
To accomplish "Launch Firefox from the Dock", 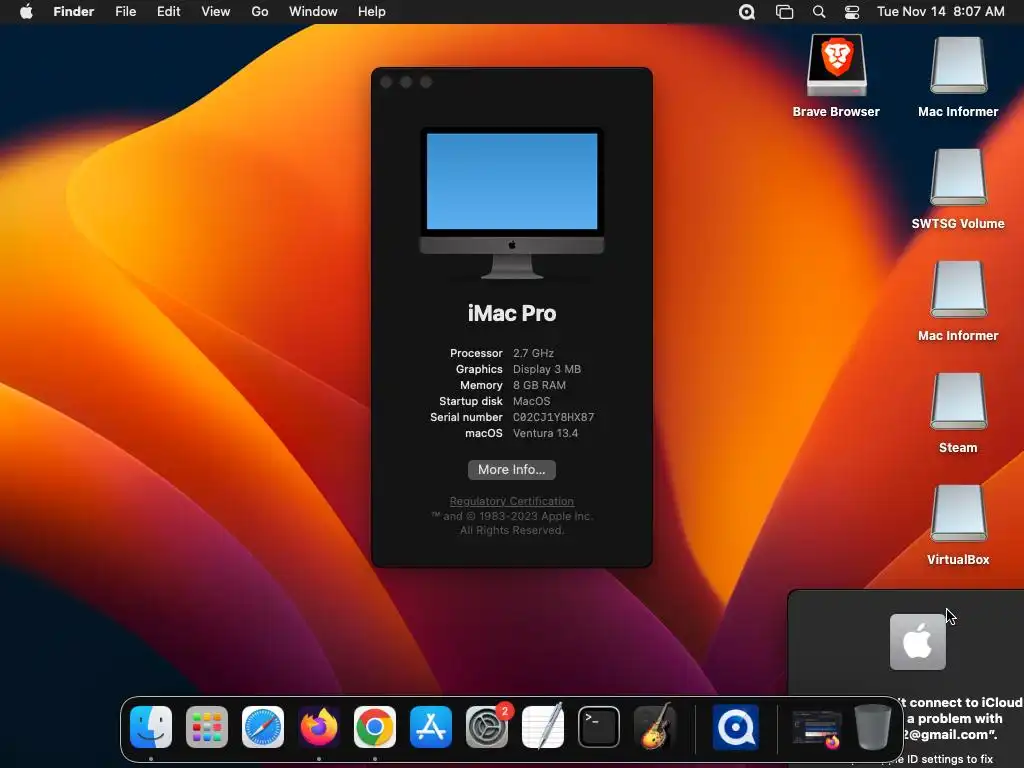I will [319, 727].
